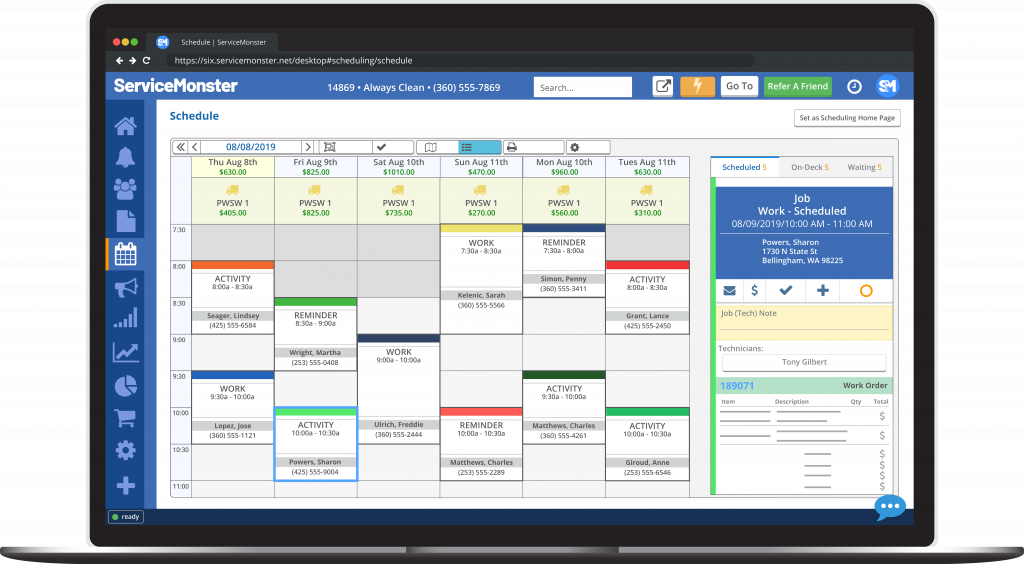Select the Thu Aug 8th column header

232,167
